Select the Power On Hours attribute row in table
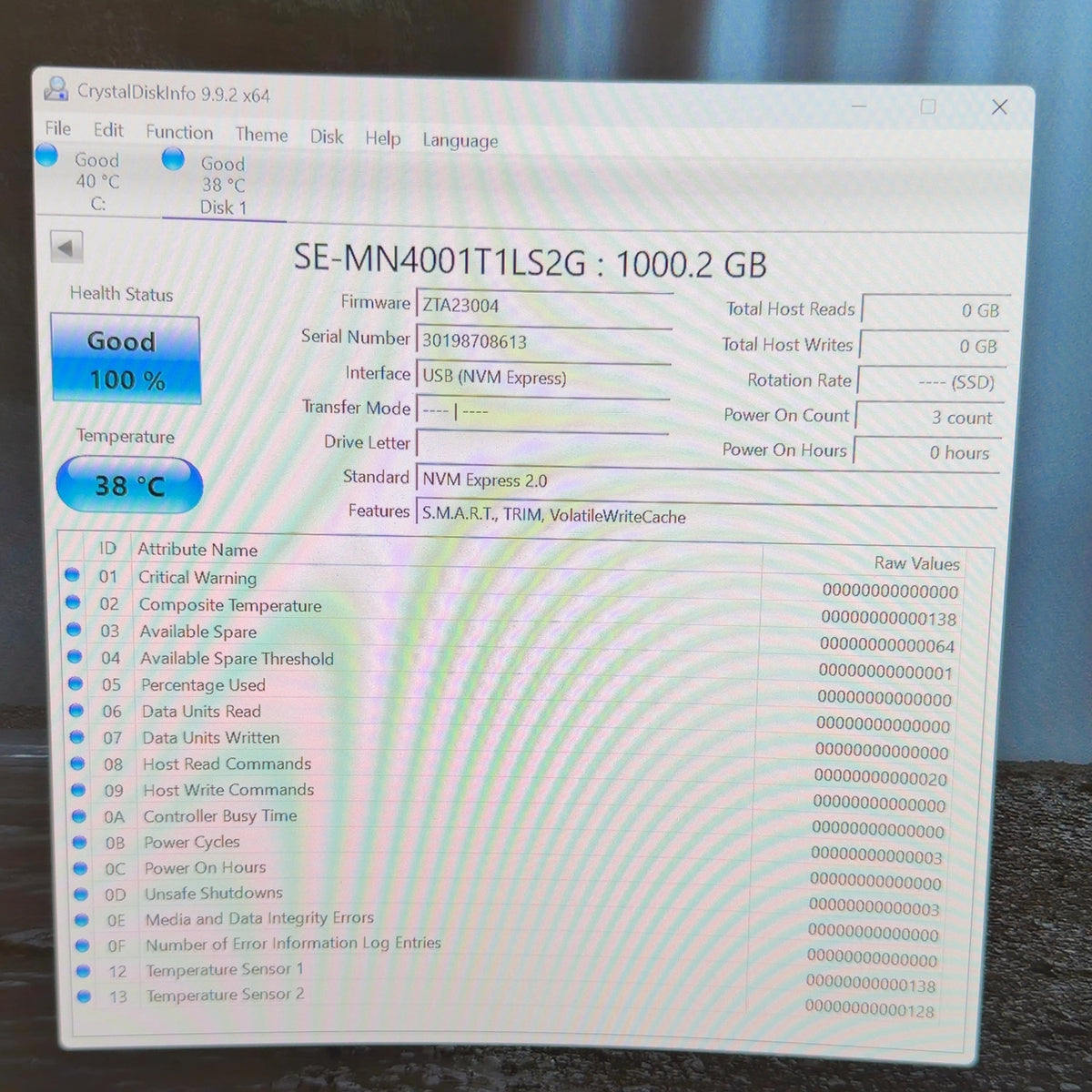Screen dimensions: 1092x1092 pyautogui.click(x=512, y=874)
